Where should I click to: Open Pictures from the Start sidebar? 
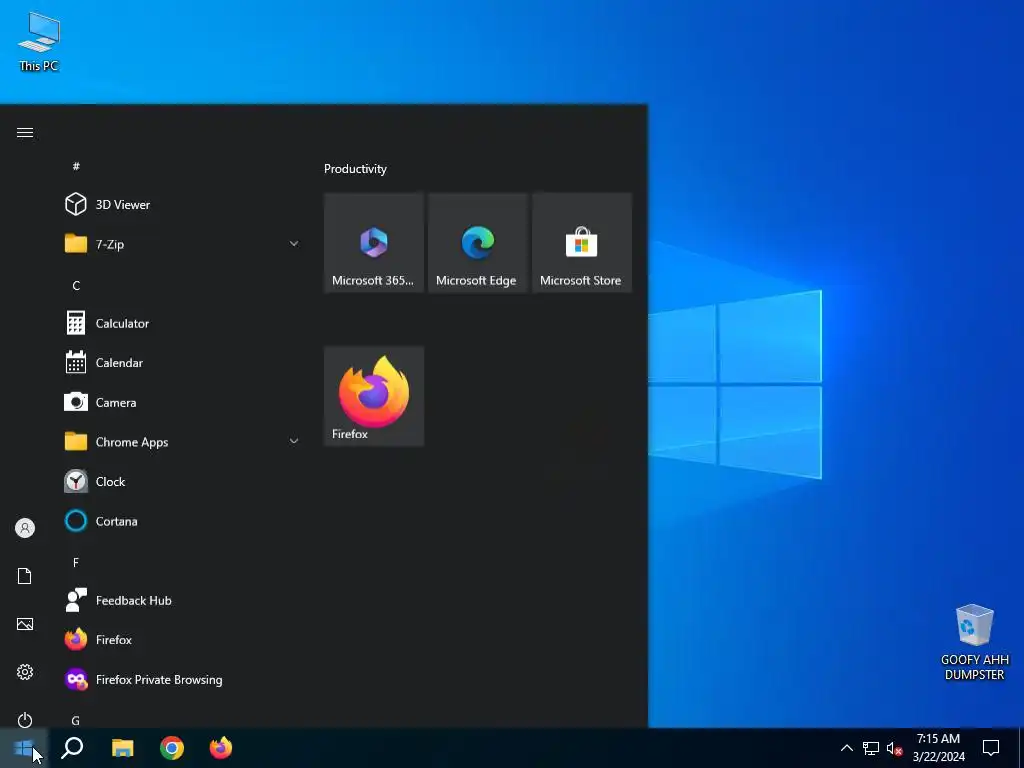[x=25, y=624]
